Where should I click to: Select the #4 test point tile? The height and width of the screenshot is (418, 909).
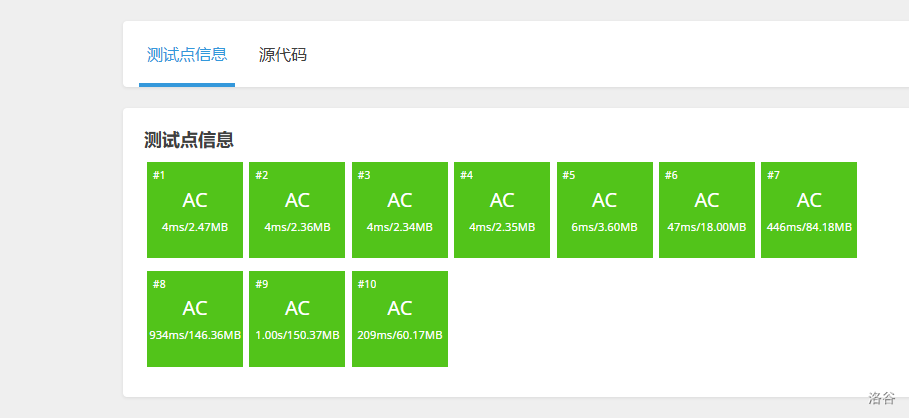click(x=502, y=209)
